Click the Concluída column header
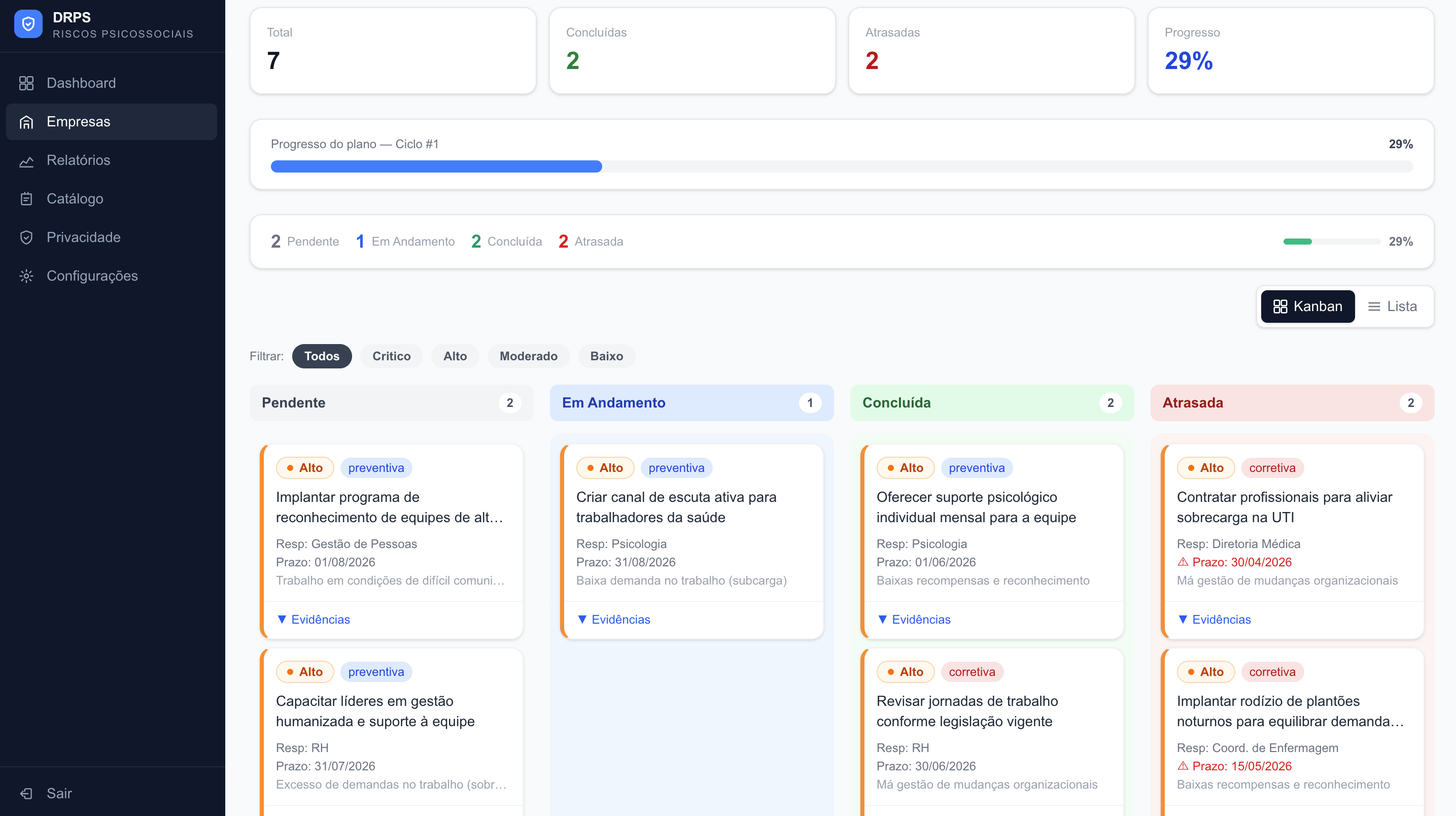The image size is (1456, 816). 992,403
